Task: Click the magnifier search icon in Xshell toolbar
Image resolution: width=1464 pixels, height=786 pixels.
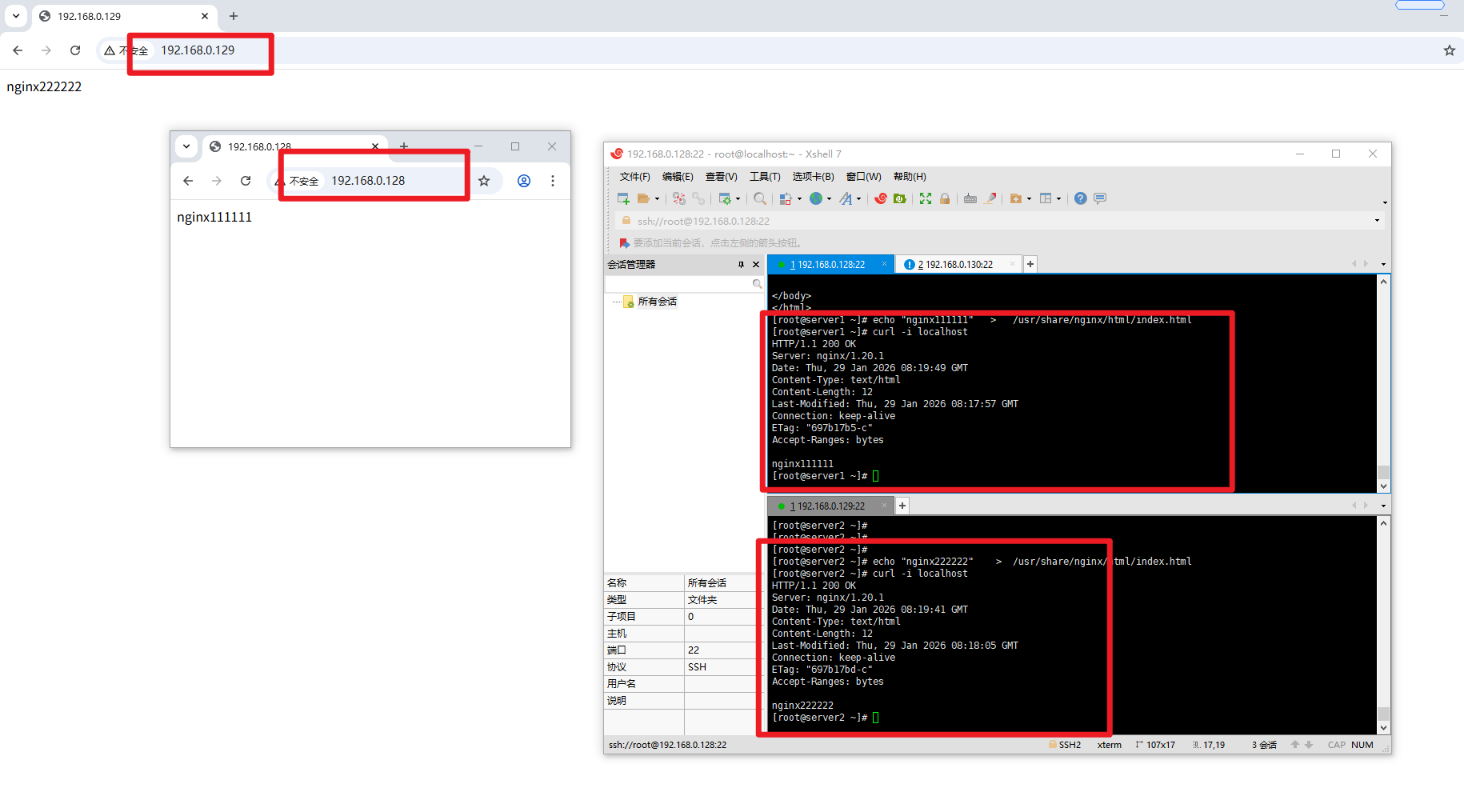Action: coord(760,199)
